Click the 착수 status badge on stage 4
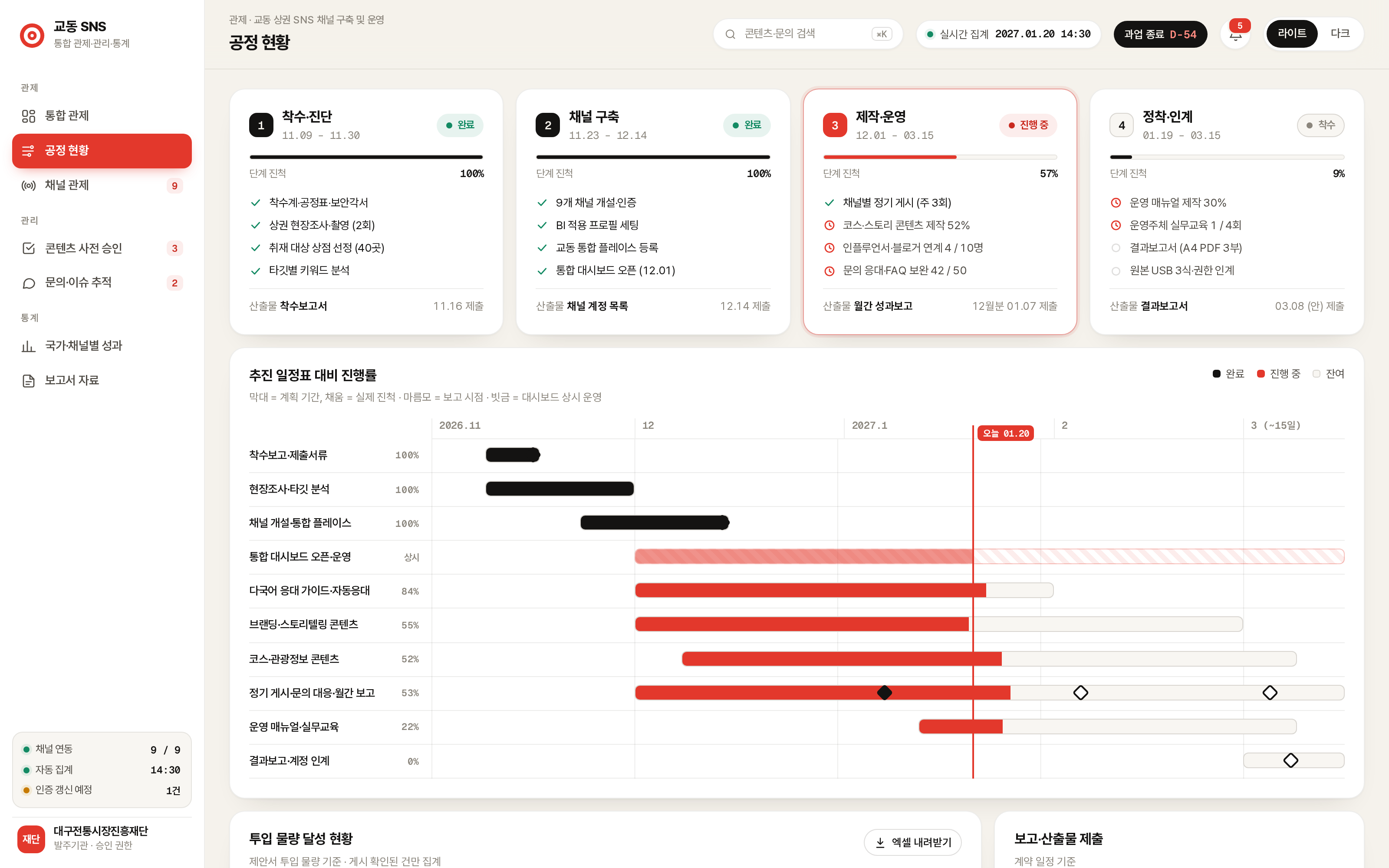 [1320, 125]
